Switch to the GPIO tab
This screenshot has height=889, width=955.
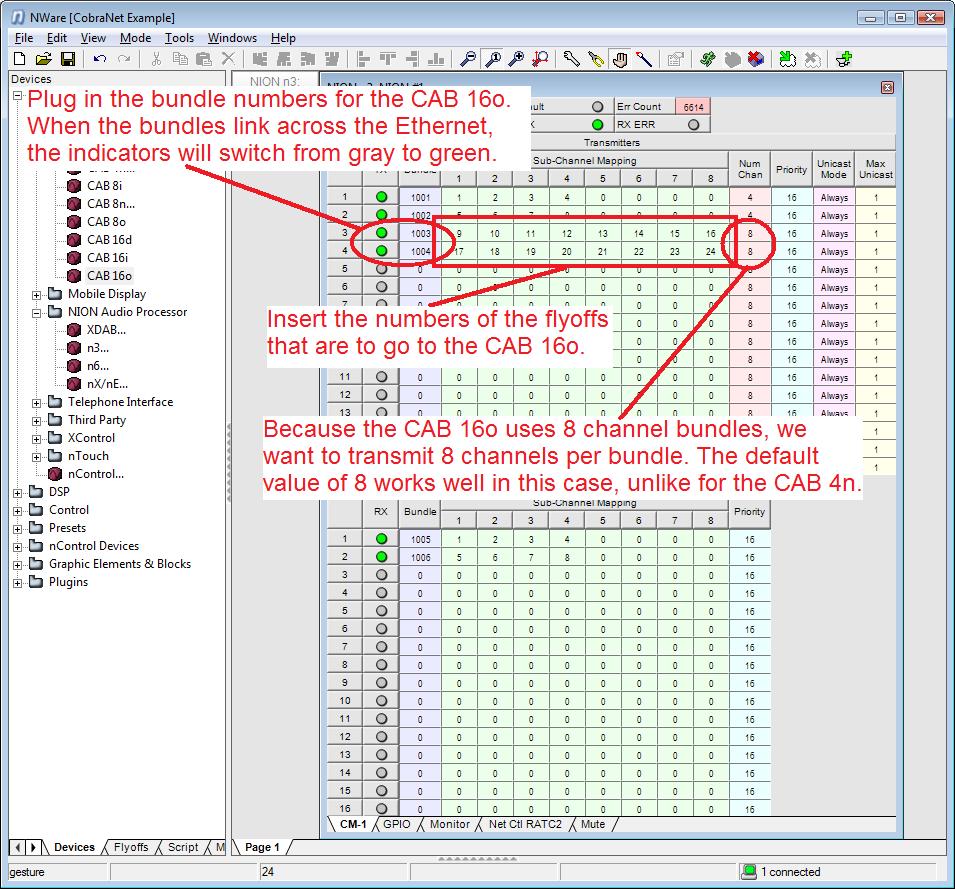point(396,825)
